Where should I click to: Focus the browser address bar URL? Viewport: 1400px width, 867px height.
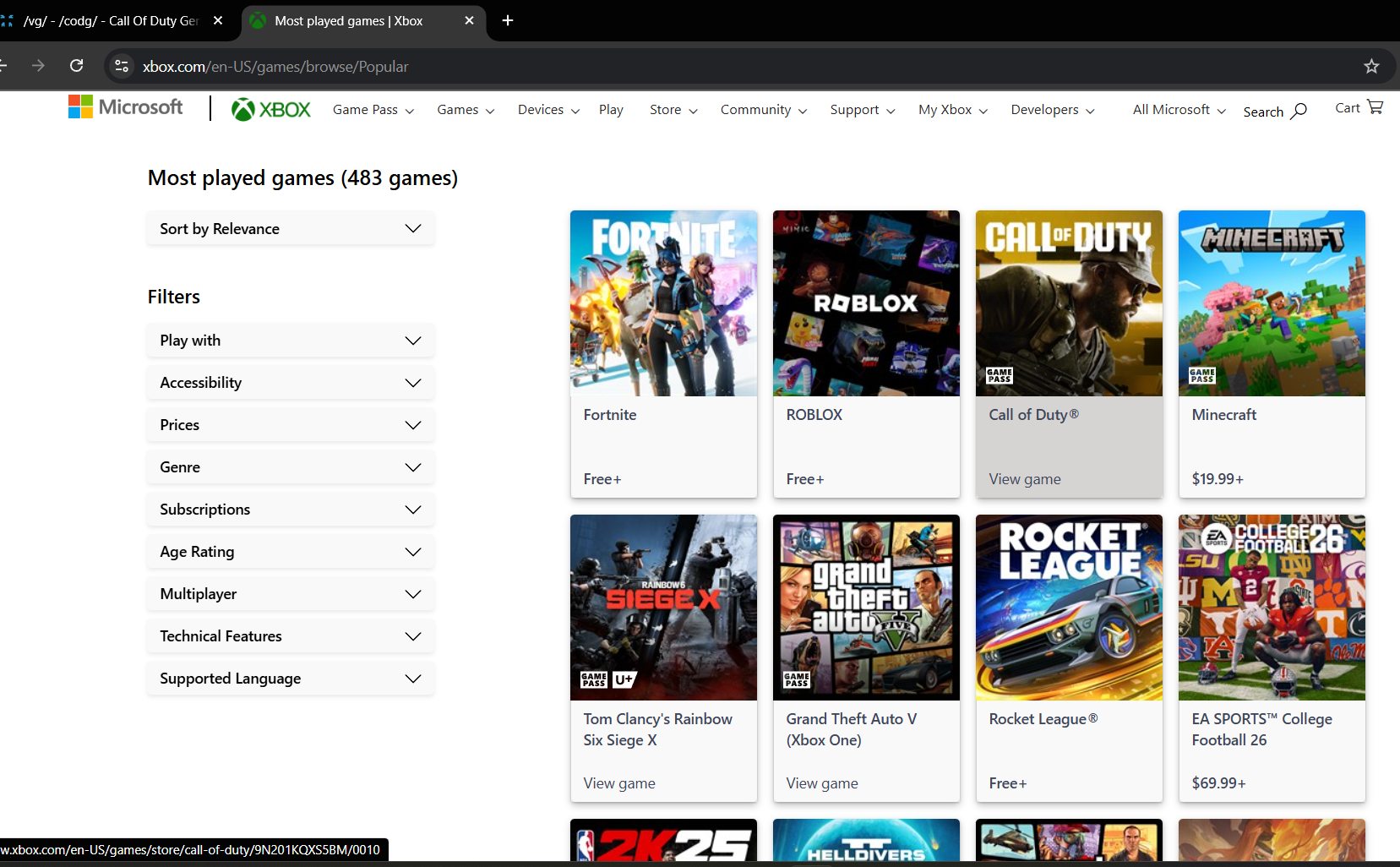275,66
